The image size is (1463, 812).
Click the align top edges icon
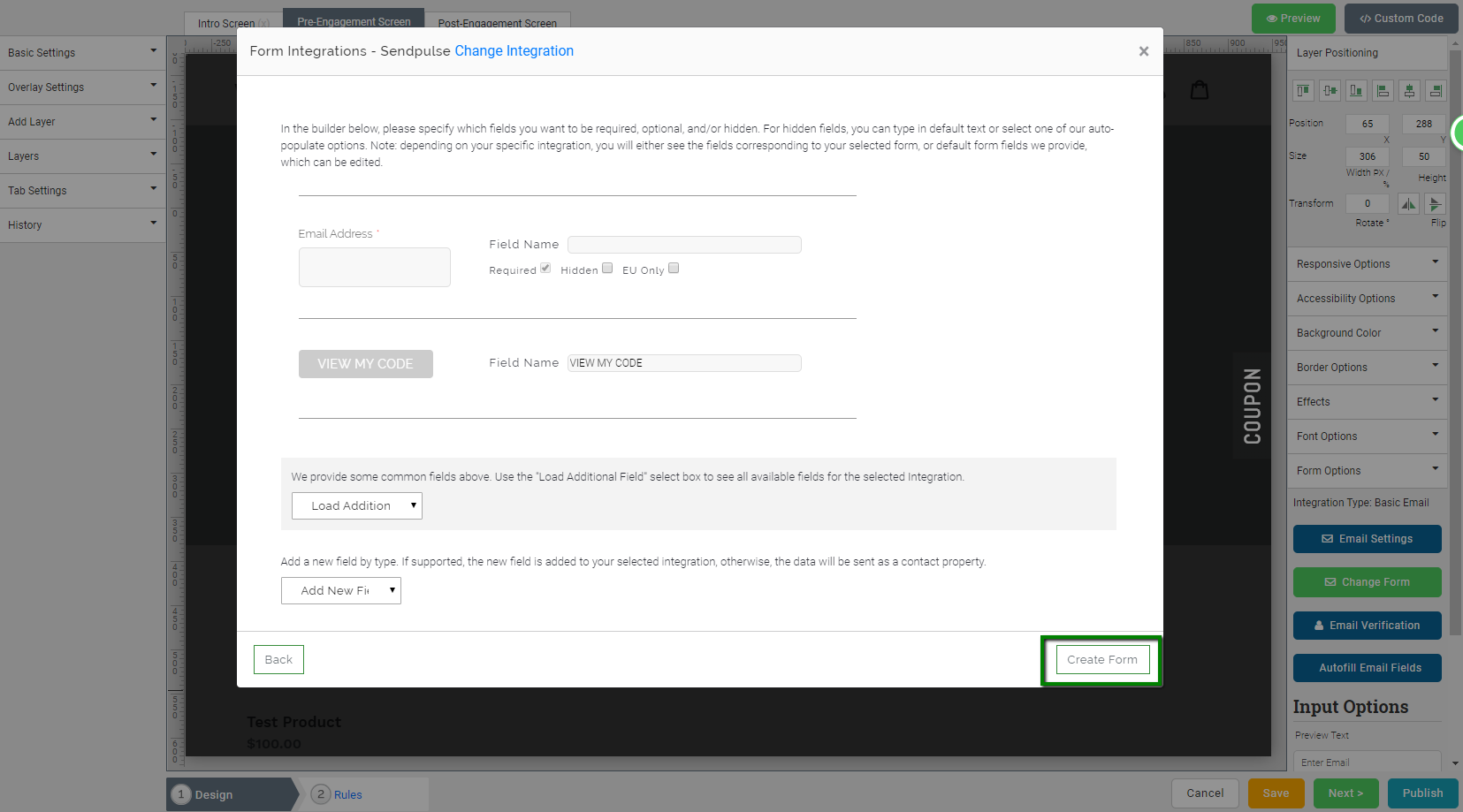coord(1303,90)
